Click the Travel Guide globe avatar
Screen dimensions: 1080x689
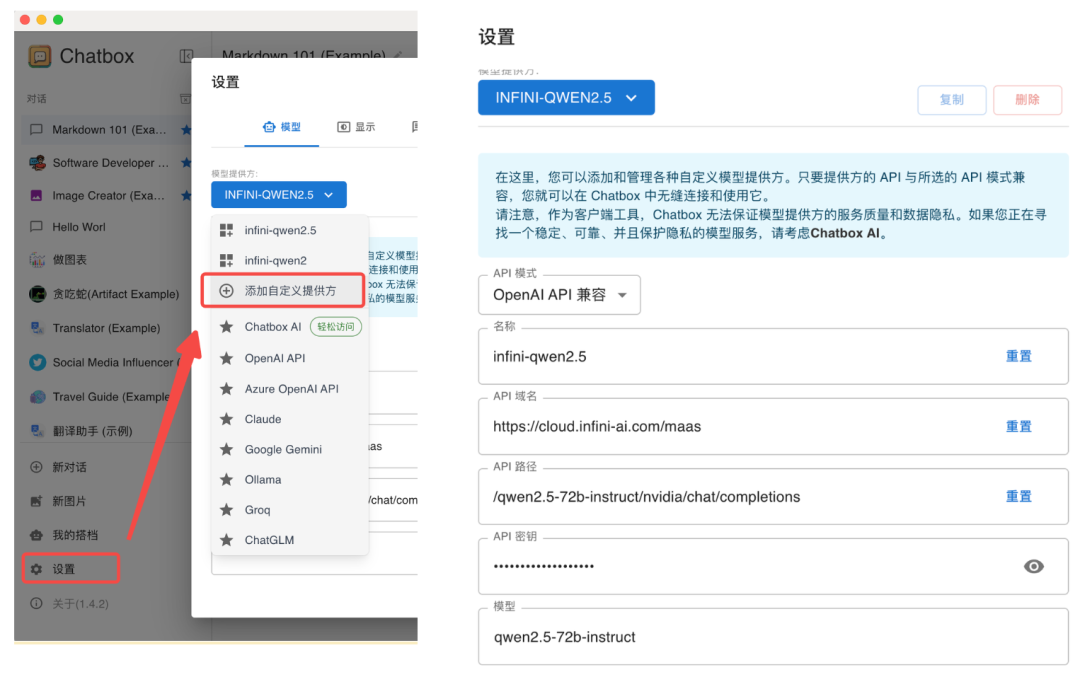37,397
